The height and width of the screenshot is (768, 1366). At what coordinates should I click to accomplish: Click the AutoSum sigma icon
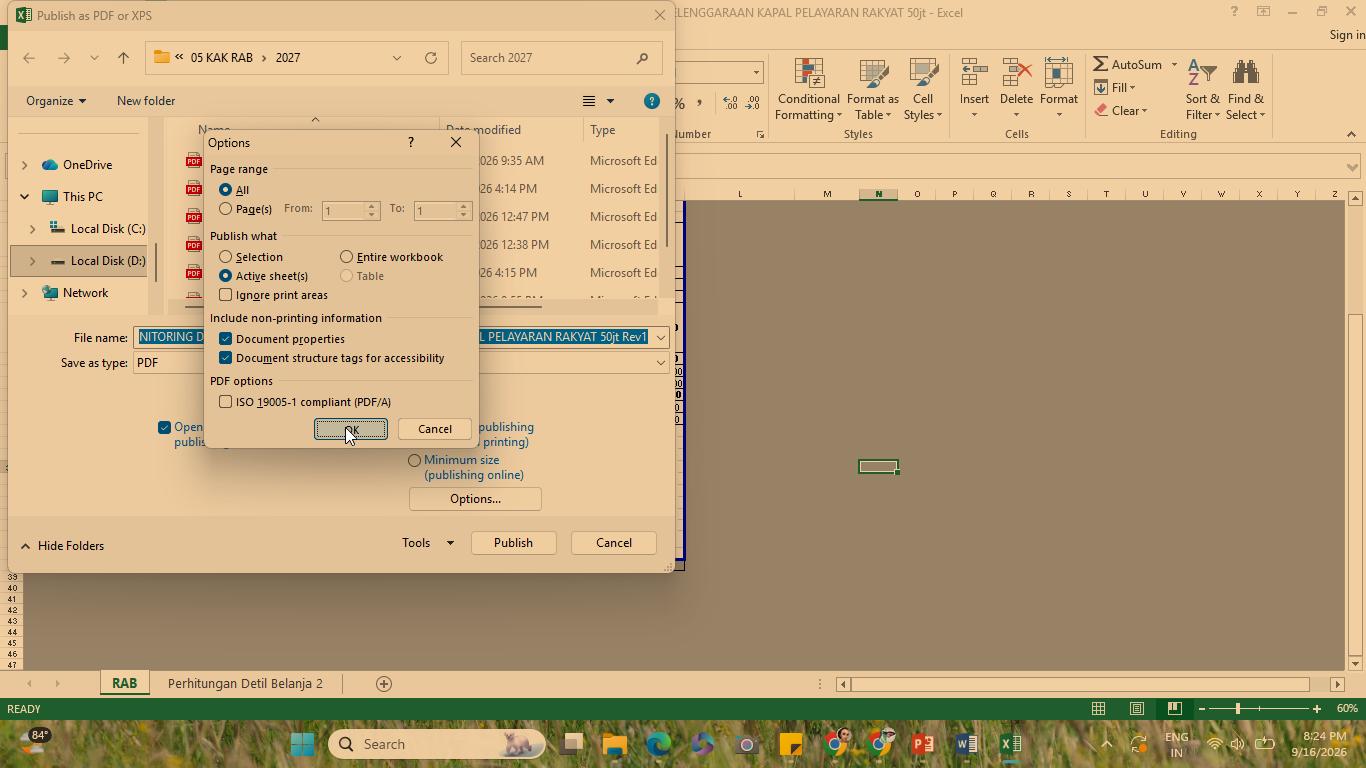1100,64
